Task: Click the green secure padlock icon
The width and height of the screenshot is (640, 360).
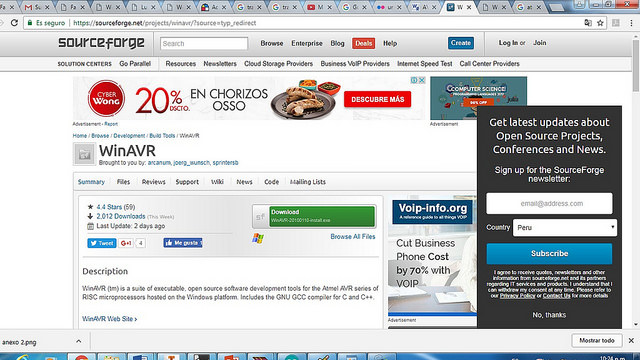Action: (x=29, y=23)
